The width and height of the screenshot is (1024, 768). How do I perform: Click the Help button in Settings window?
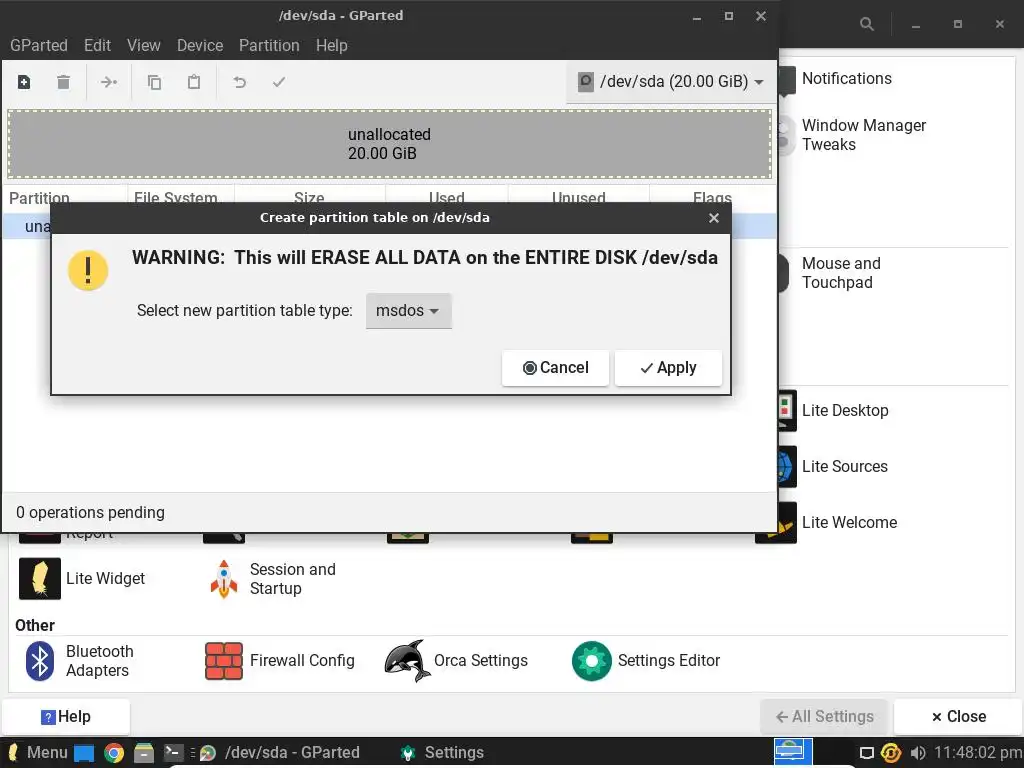66,716
